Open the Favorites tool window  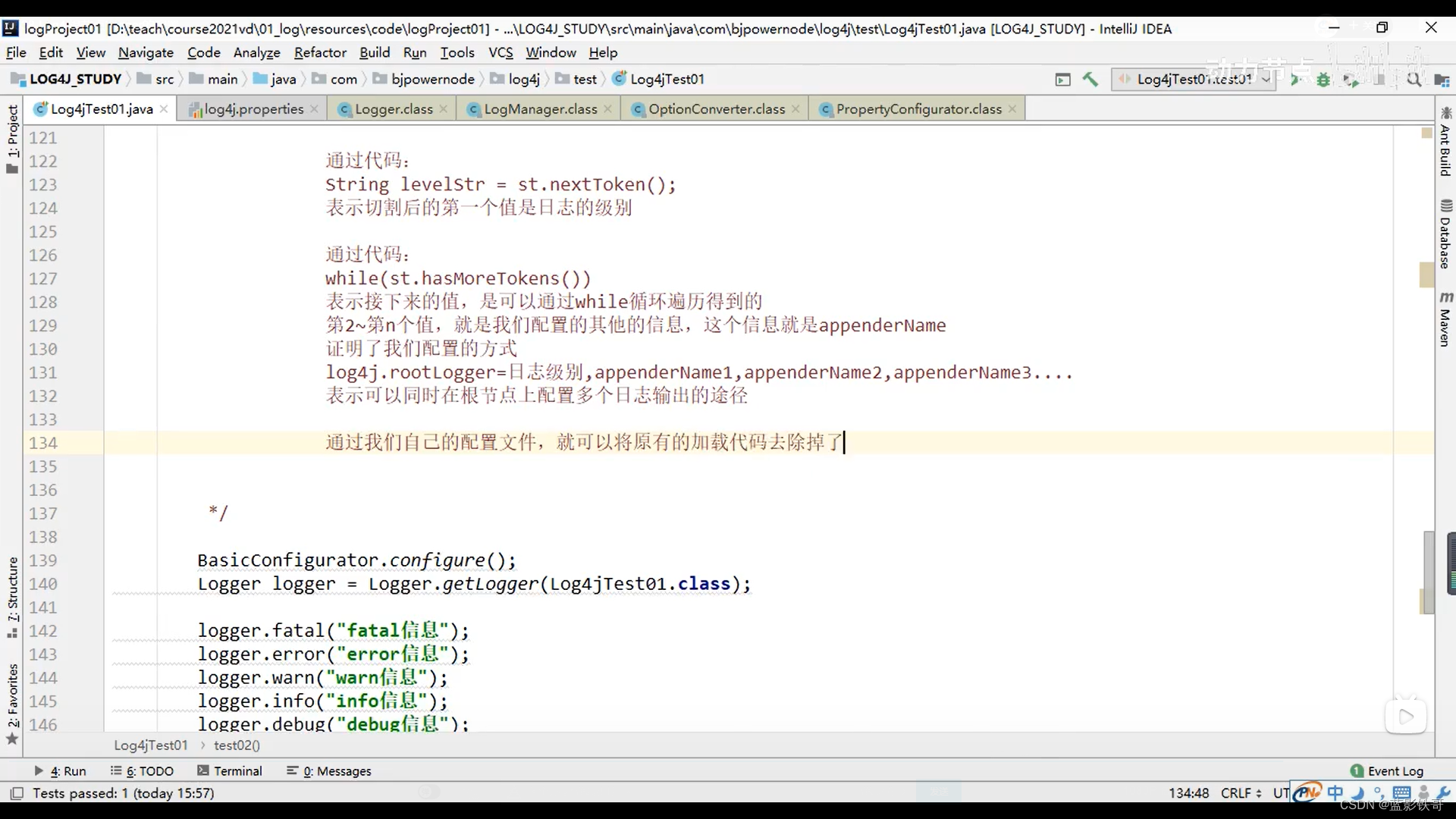point(12,704)
